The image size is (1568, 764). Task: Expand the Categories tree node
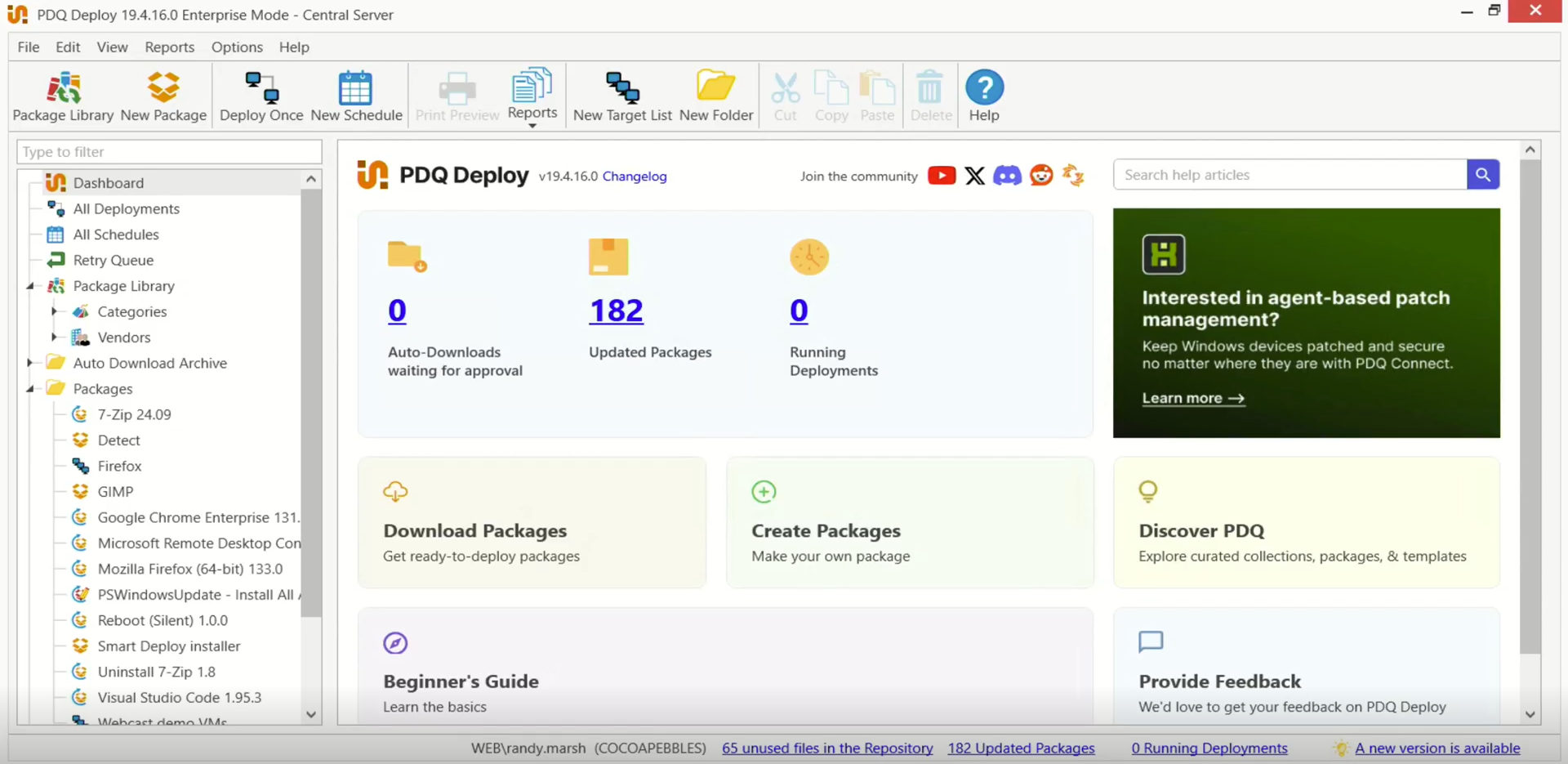(x=54, y=311)
